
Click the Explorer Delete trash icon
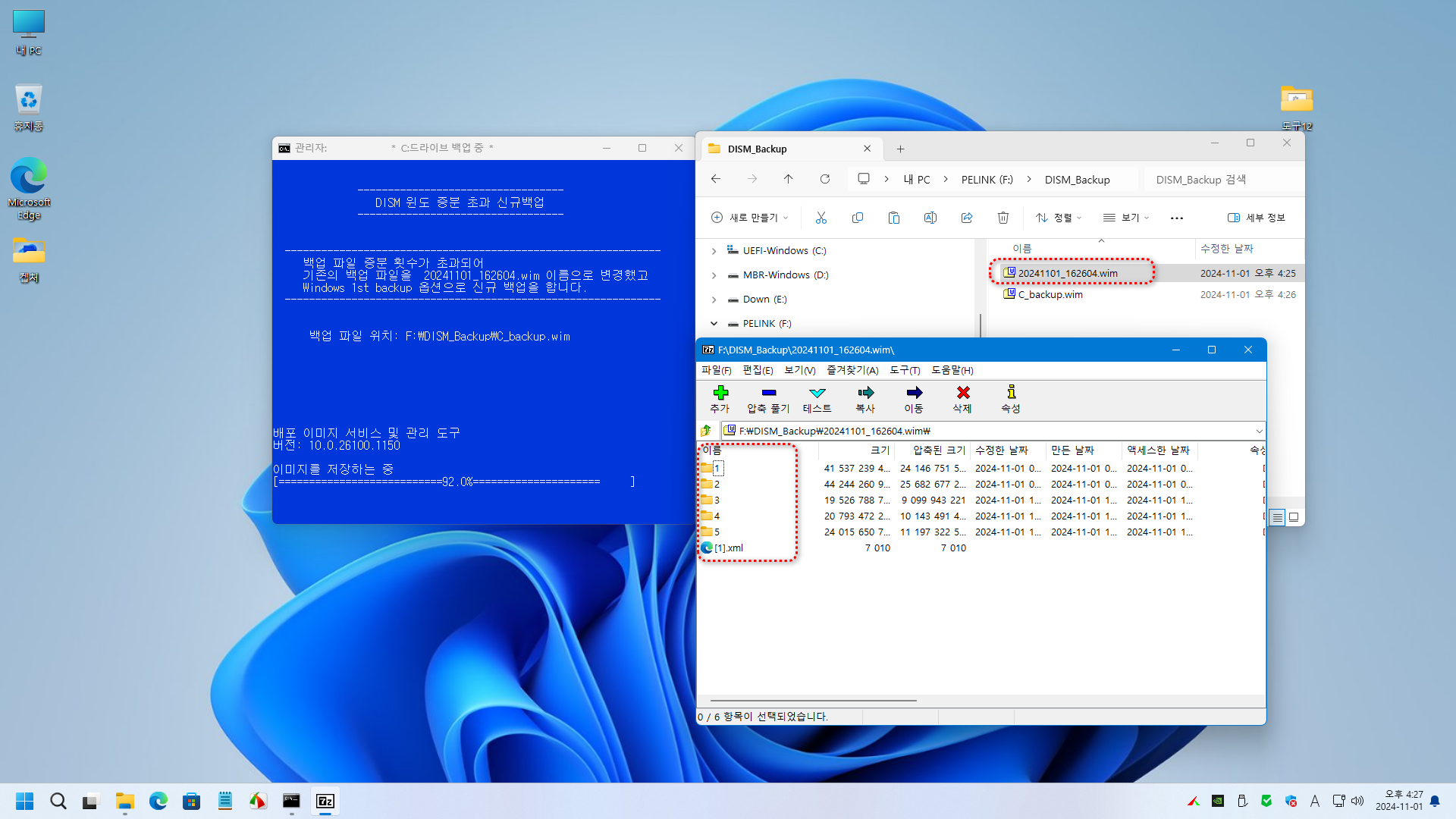(x=1003, y=218)
